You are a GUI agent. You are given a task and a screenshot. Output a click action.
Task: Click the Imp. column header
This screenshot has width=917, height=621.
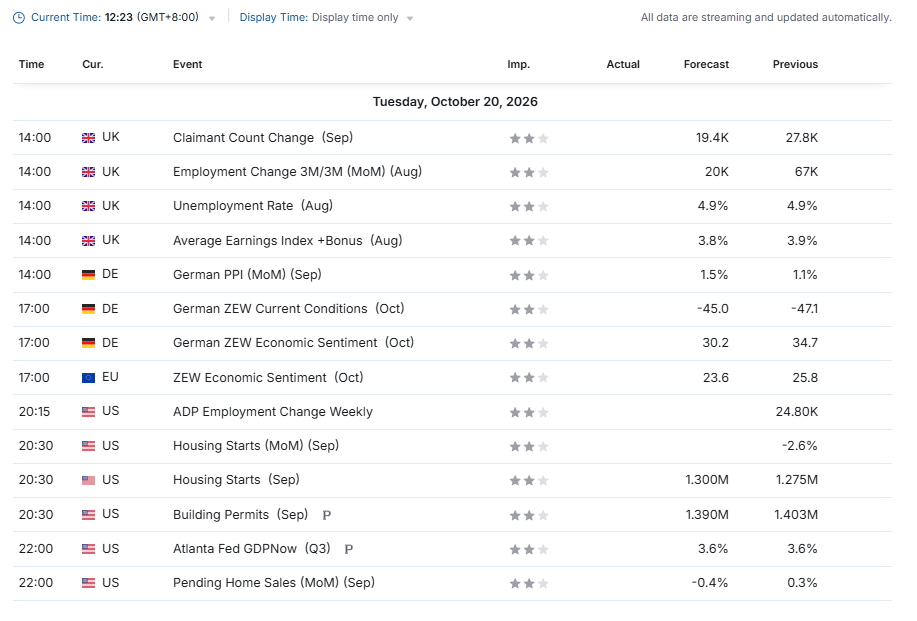[x=519, y=64]
